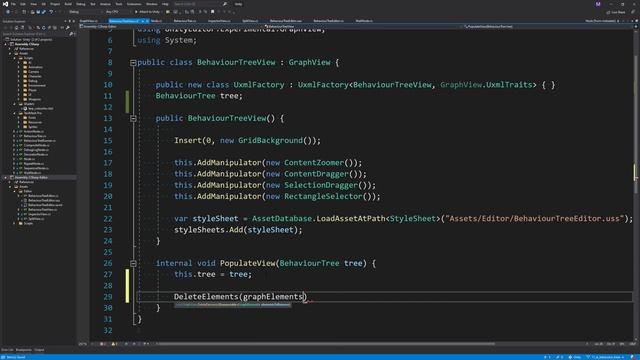Open the Debug menu
This screenshot has width=640, height=360.
(x=80, y=4)
